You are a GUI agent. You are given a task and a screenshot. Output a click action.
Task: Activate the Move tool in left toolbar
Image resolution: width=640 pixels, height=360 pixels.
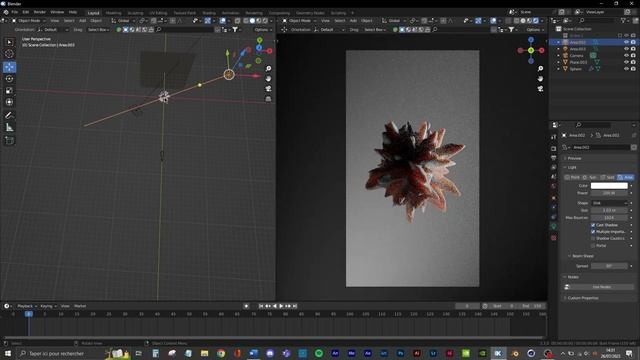[x=9, y=67]
